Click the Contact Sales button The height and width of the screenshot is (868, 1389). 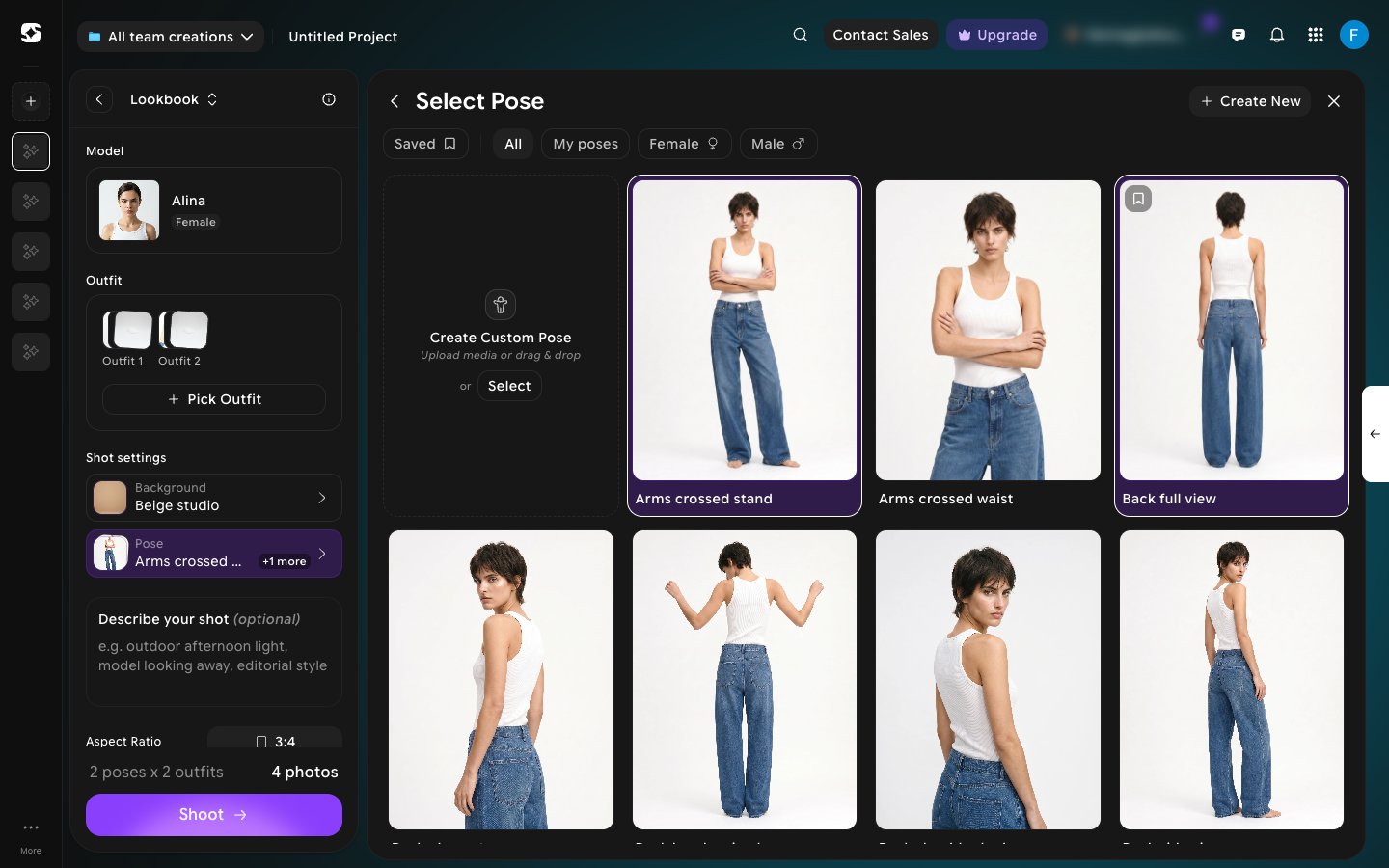tap(881, 35)
